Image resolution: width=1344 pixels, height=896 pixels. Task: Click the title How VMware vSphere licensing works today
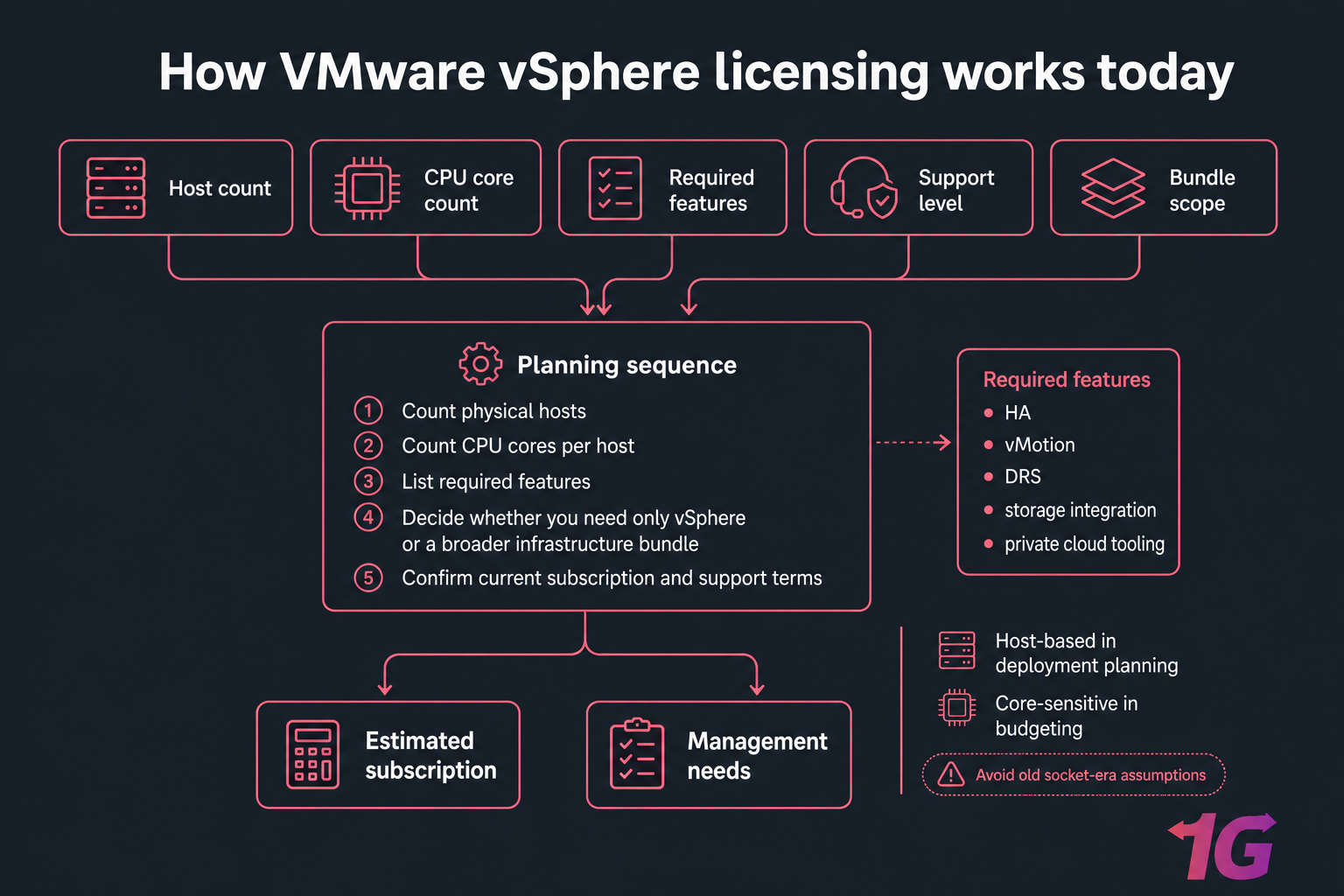696,73
